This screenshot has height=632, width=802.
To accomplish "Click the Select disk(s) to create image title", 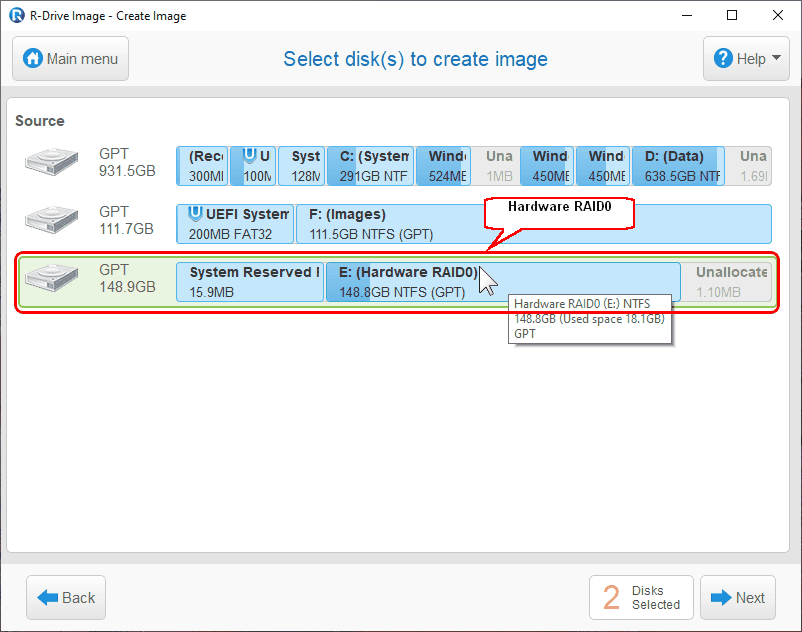I will click(415, 59).
